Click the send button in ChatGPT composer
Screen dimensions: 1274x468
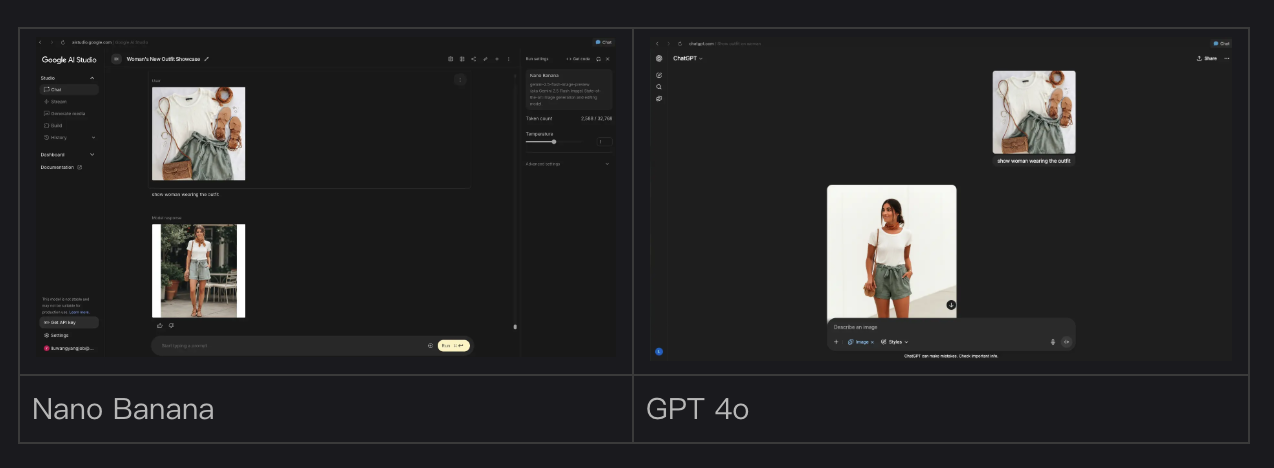tap(1066, 342)
